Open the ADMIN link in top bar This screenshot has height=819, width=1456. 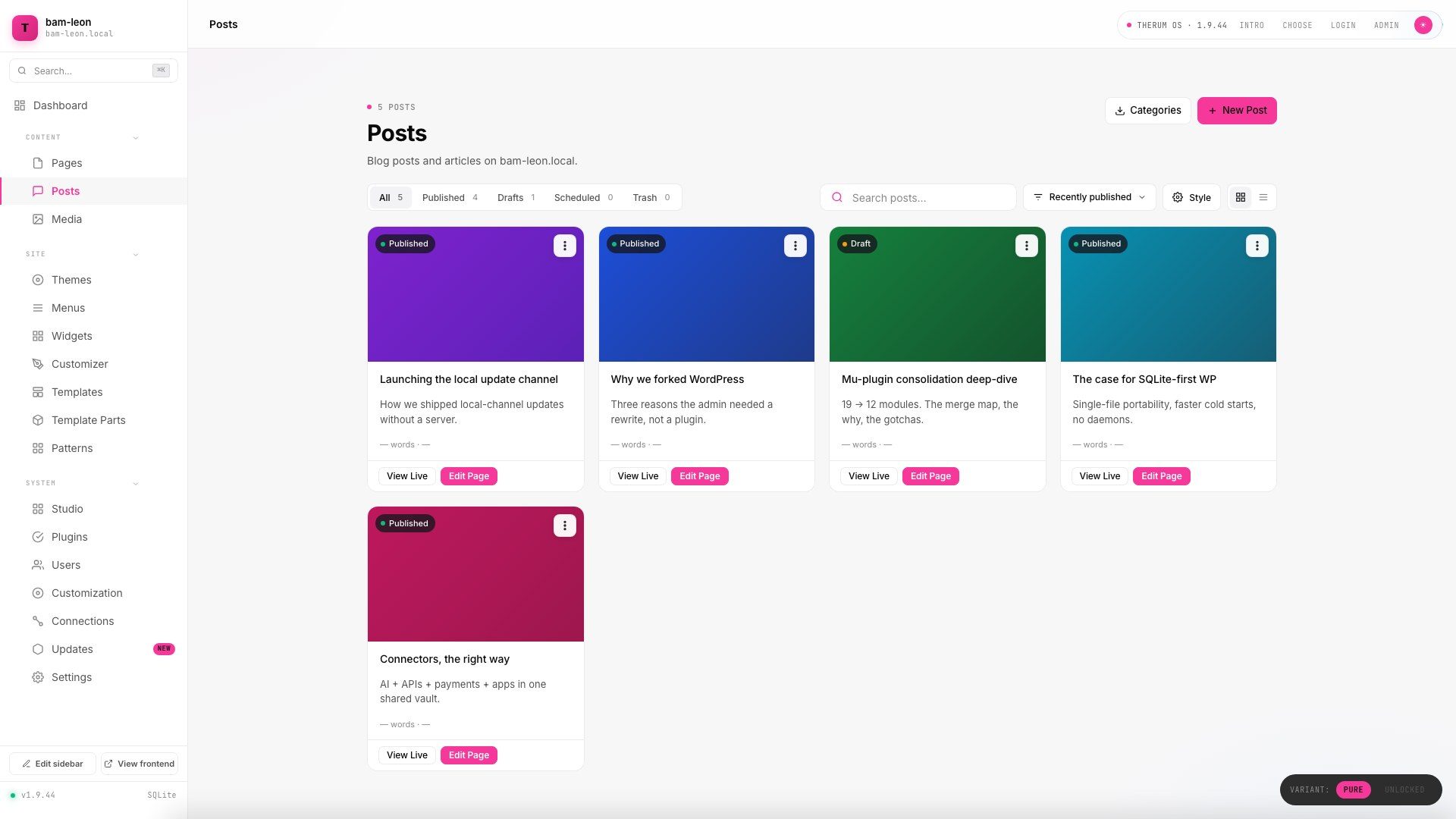(x=1386, y=25)
